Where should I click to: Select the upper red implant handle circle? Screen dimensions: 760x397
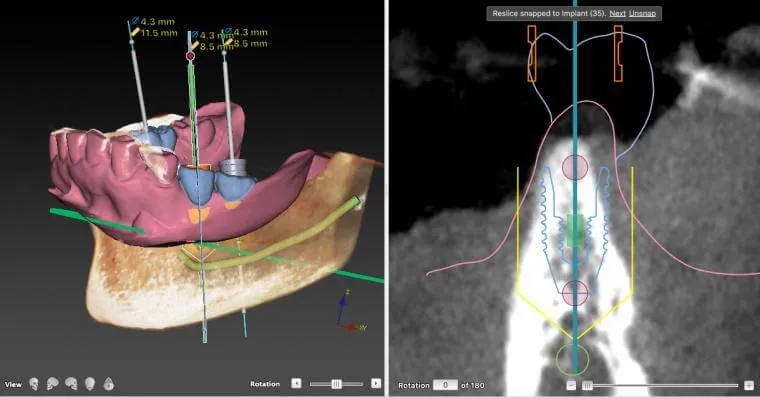[x=575, y=167]
